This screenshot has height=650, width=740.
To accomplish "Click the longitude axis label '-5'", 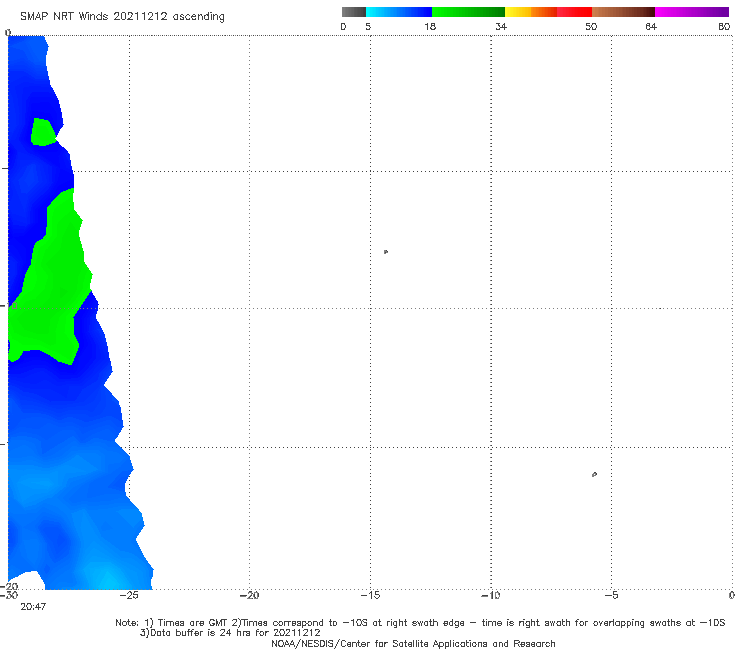I will tap(611, 595).
